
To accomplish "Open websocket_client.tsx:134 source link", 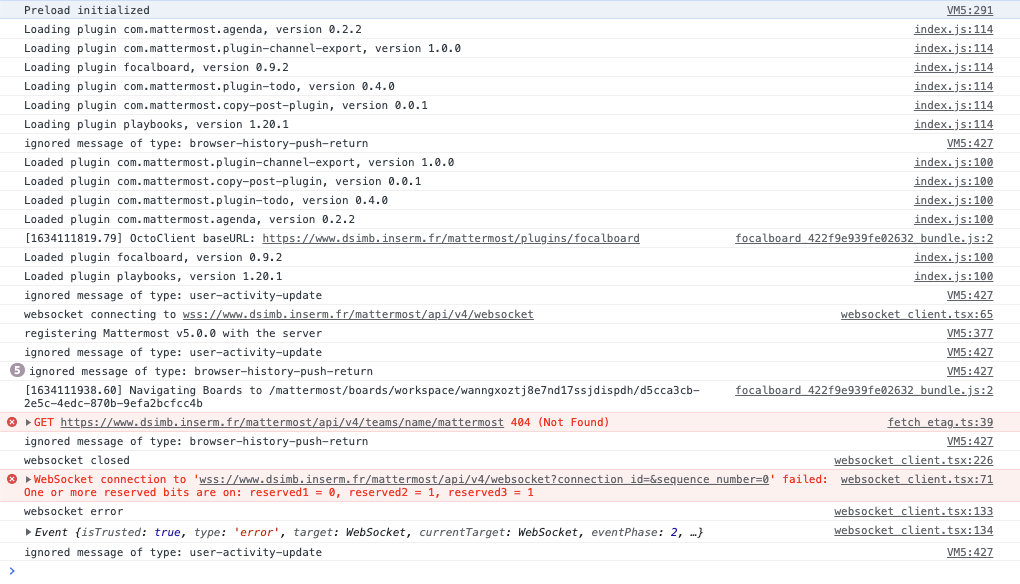I will pyautogui.click(x=913, y=531).
